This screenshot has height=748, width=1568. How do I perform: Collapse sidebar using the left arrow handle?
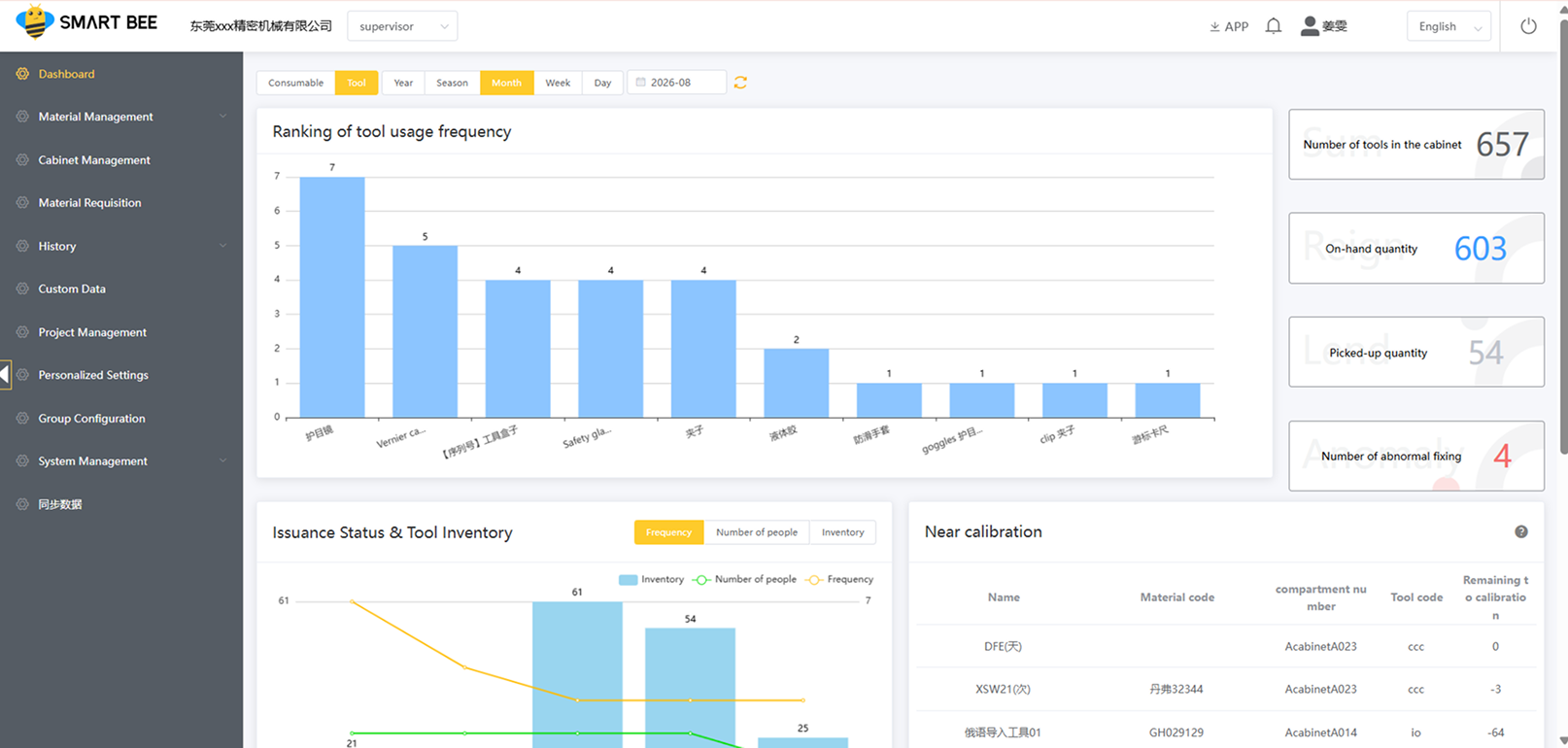click(x=5, y=374)
